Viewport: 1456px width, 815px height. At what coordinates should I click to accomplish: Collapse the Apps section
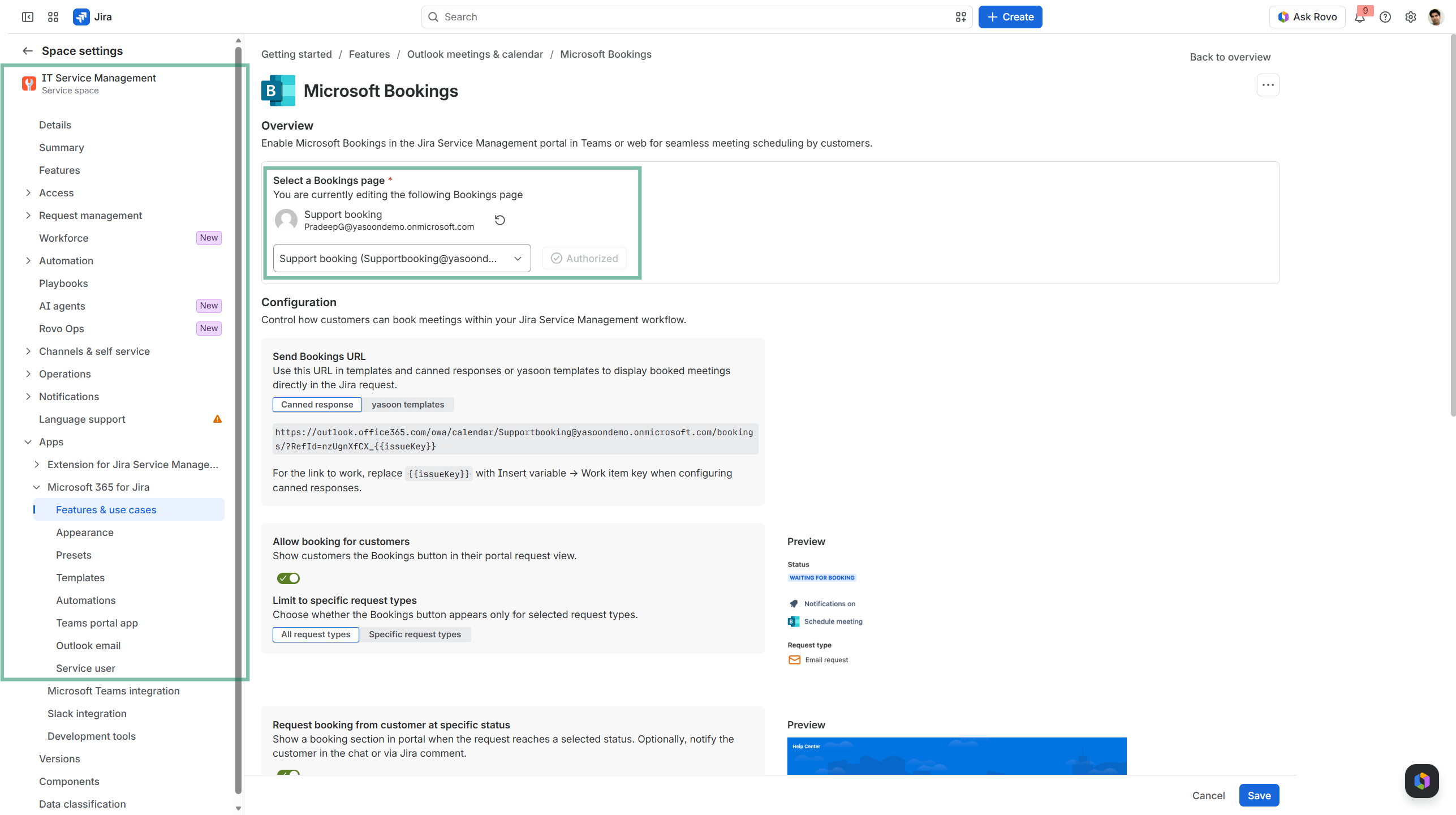coord(28,442)
